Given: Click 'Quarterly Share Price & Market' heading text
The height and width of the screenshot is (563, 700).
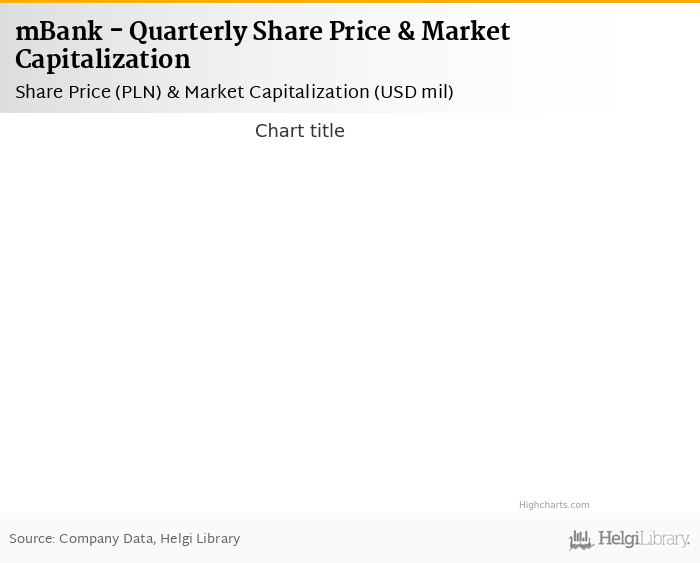Looking at the screenshot, I should pos(320,32).
